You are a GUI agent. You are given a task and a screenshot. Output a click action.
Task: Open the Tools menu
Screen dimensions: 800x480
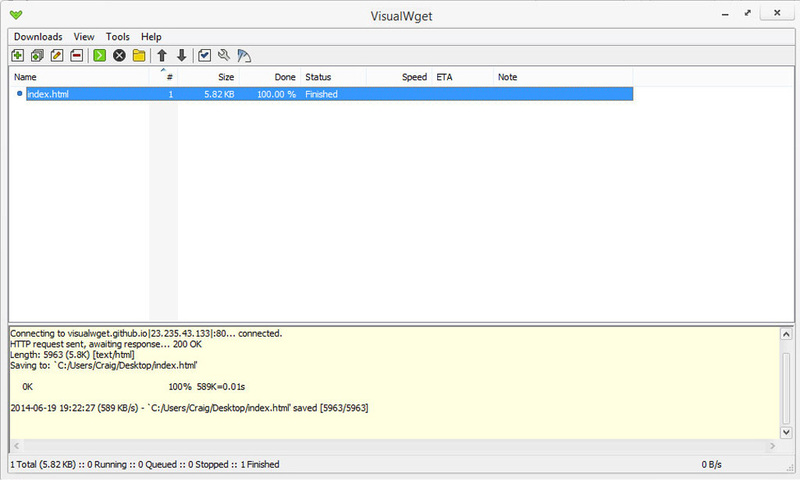click(117, 37)
